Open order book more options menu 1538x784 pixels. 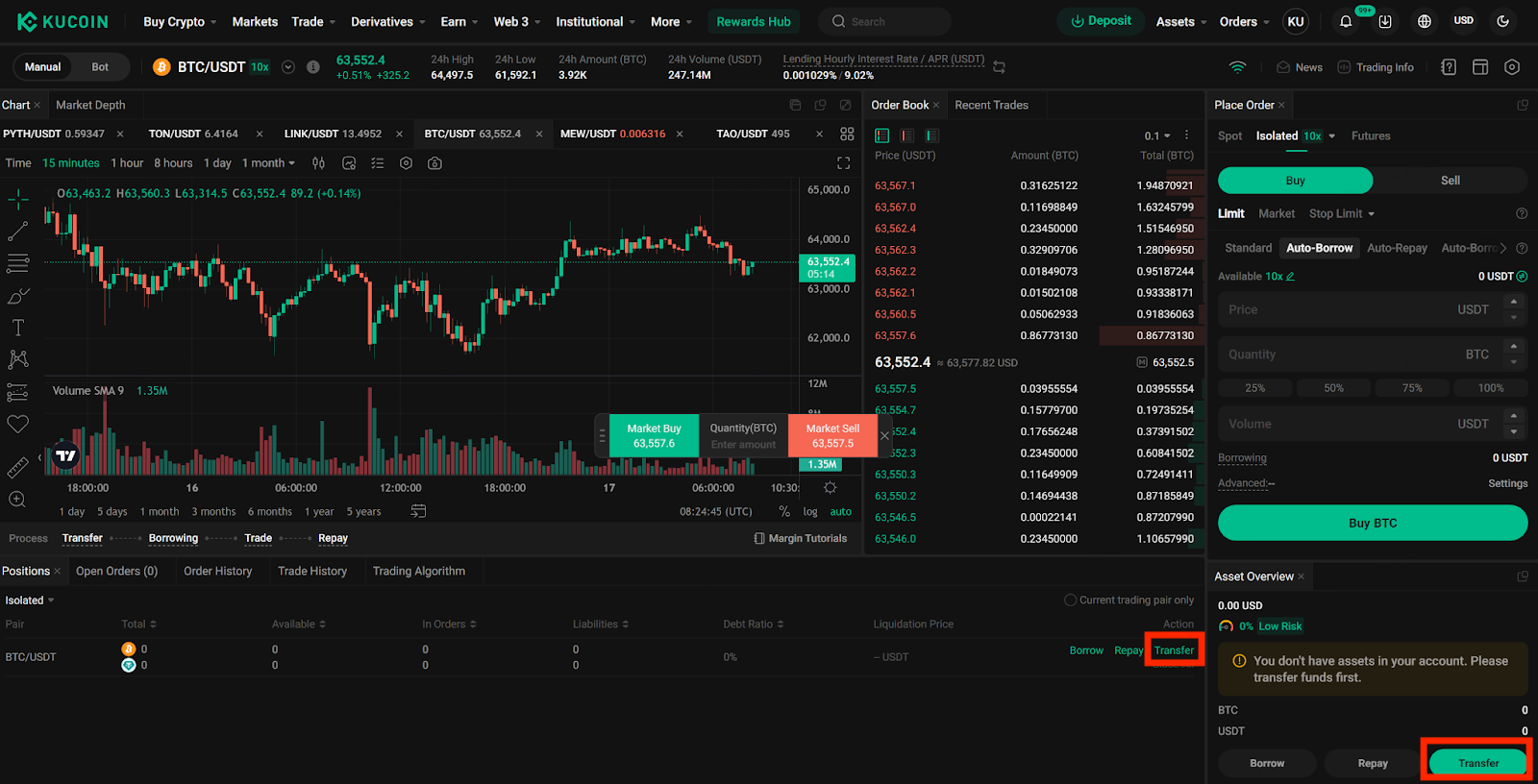pyautogui.click(x=1187, y=135)
